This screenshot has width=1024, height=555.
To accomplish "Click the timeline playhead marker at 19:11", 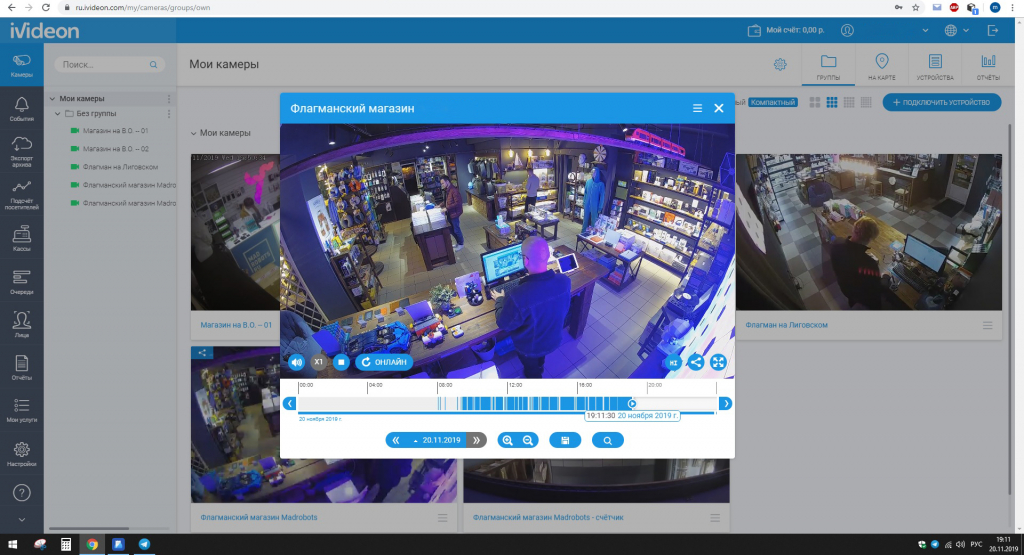I will pos(632,403).
